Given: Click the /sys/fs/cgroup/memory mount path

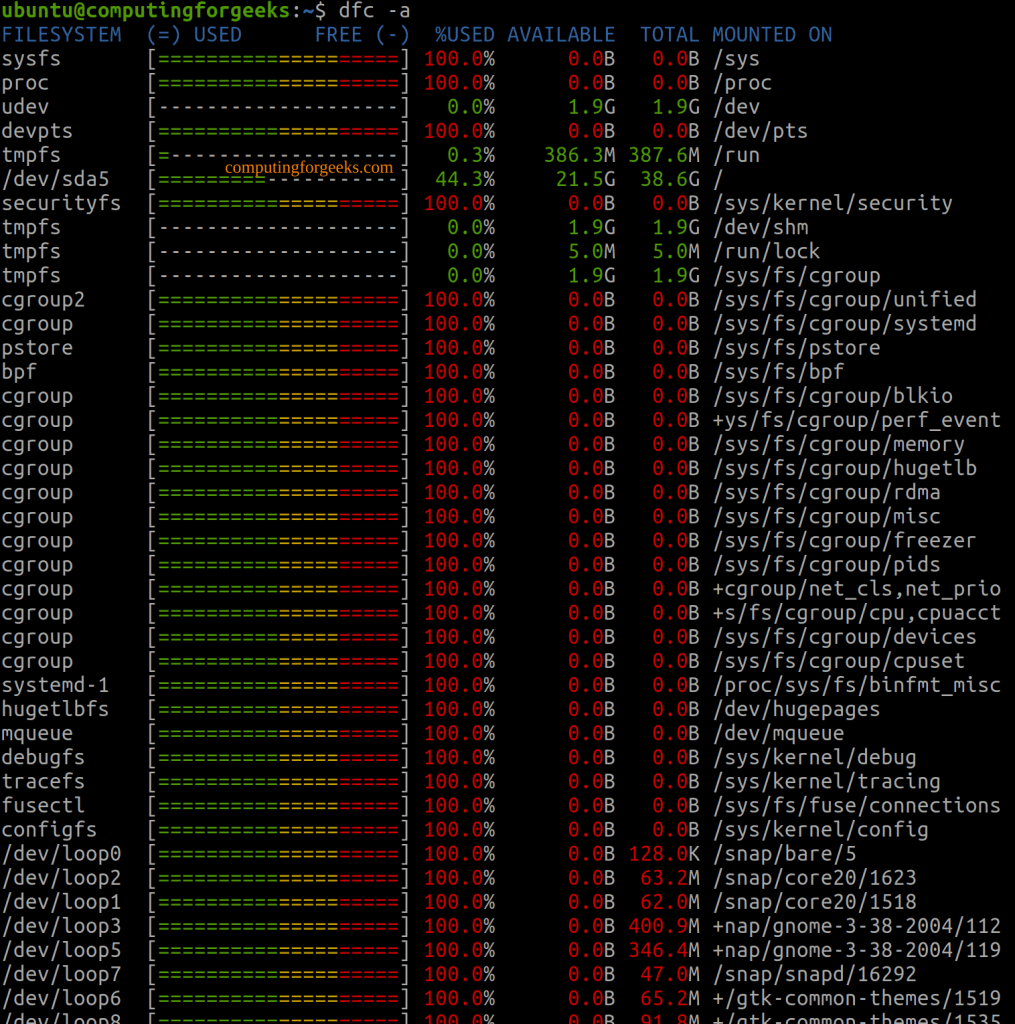Looking at the screenshot, I should pos(839,444).
